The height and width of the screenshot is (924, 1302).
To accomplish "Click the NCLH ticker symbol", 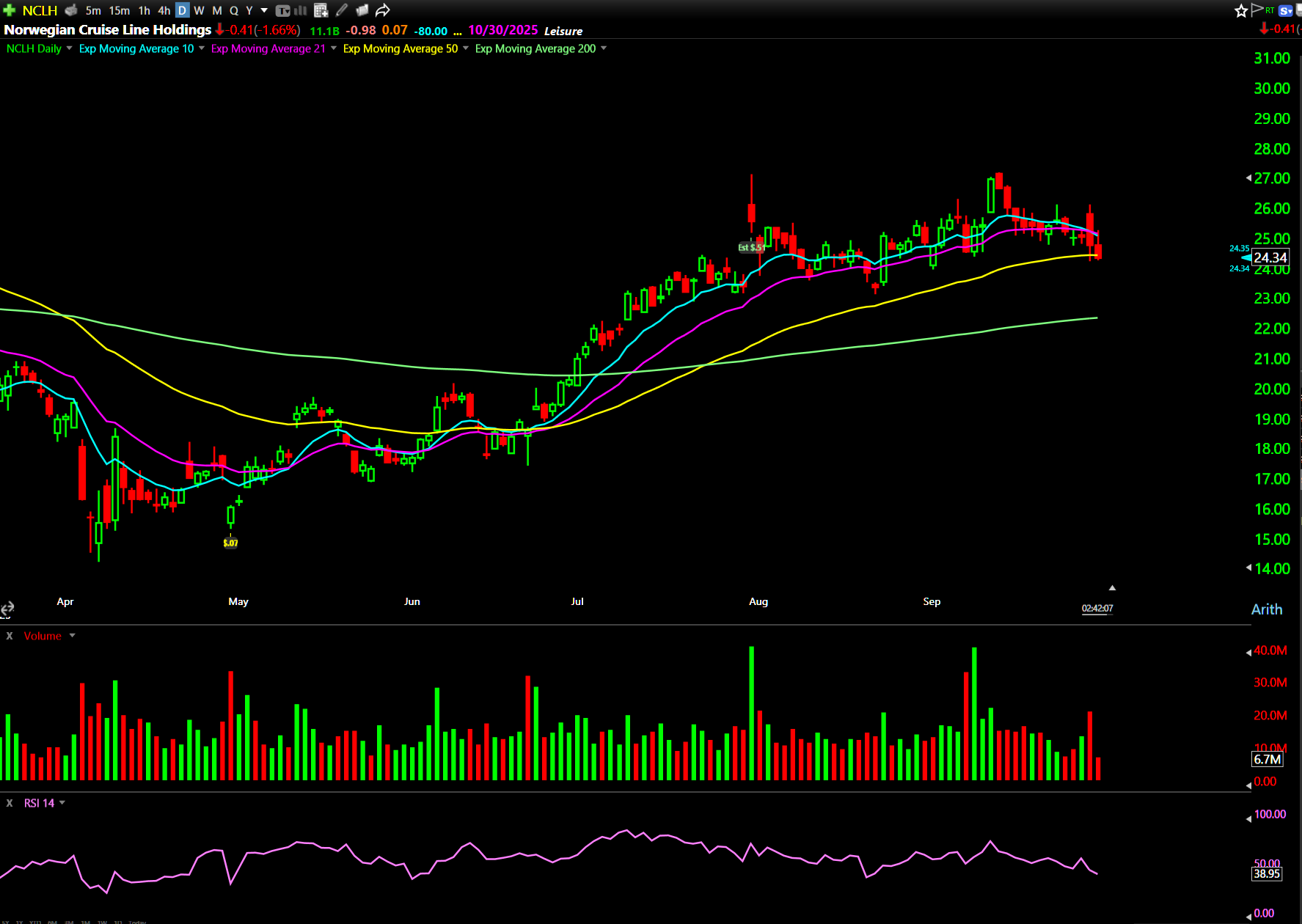I will click(x=40, y=10).
